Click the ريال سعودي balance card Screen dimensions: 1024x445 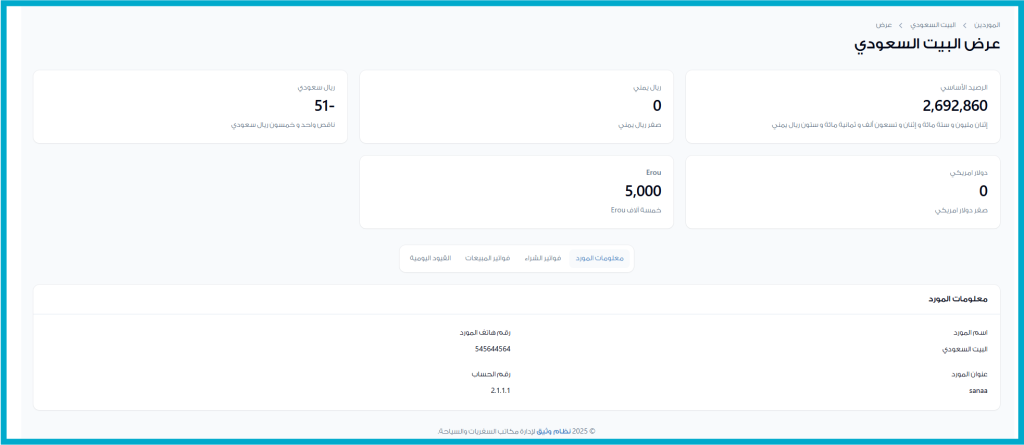point(190,106)
